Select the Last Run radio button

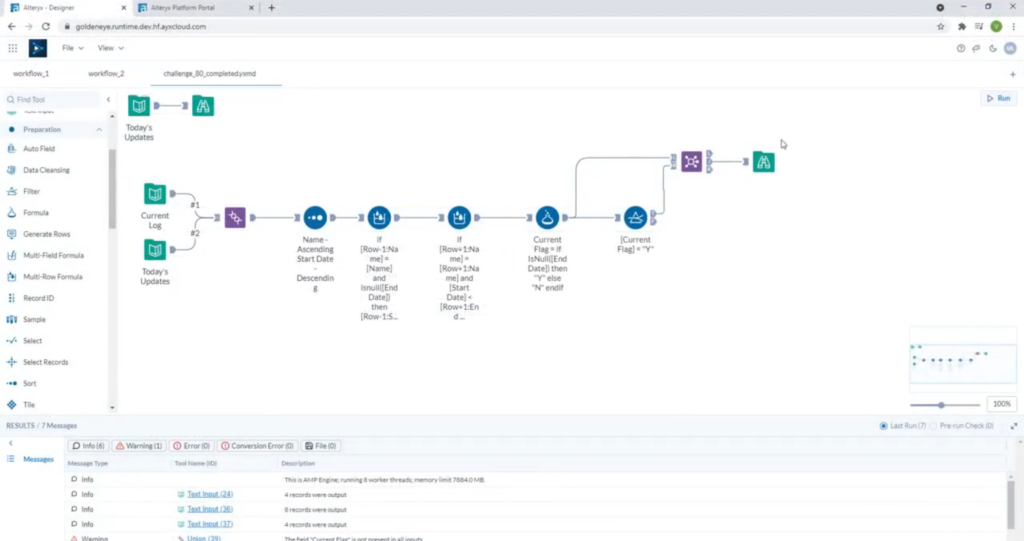pyautogui.click(x=883, y=426)
